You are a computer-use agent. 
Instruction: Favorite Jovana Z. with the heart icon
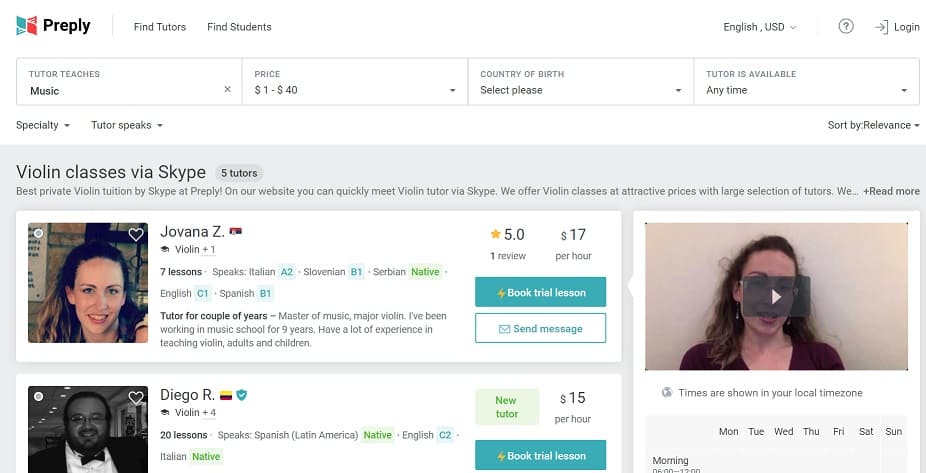tap(136, 235)
